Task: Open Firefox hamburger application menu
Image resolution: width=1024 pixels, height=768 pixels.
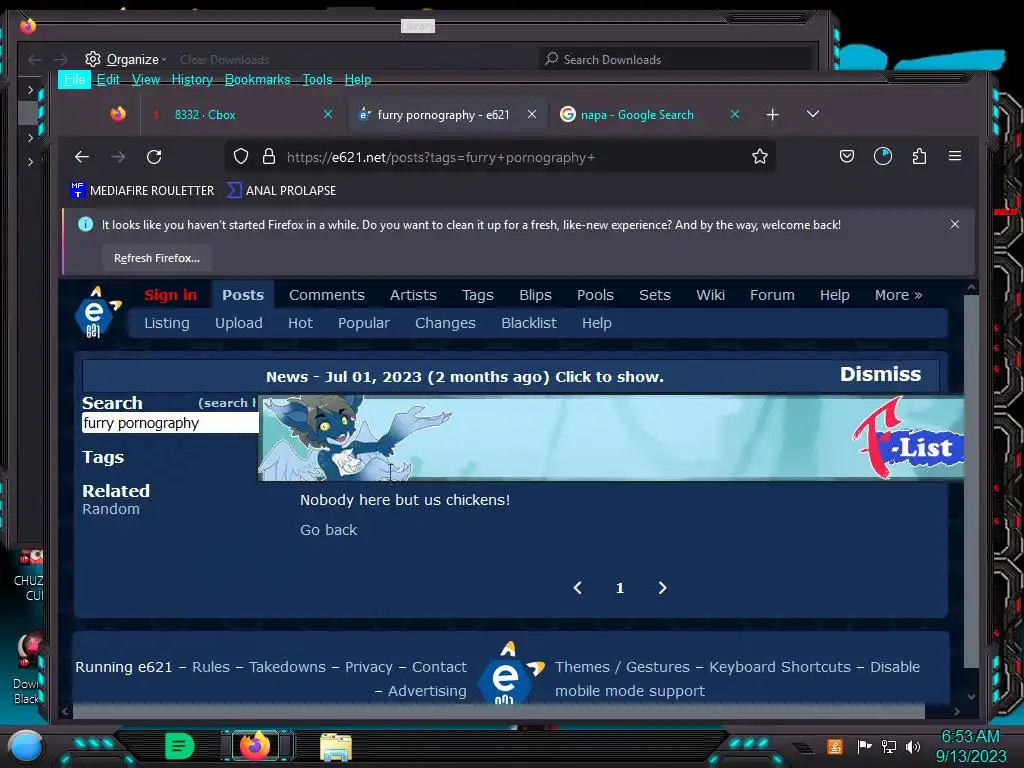Action: [955, 156]
